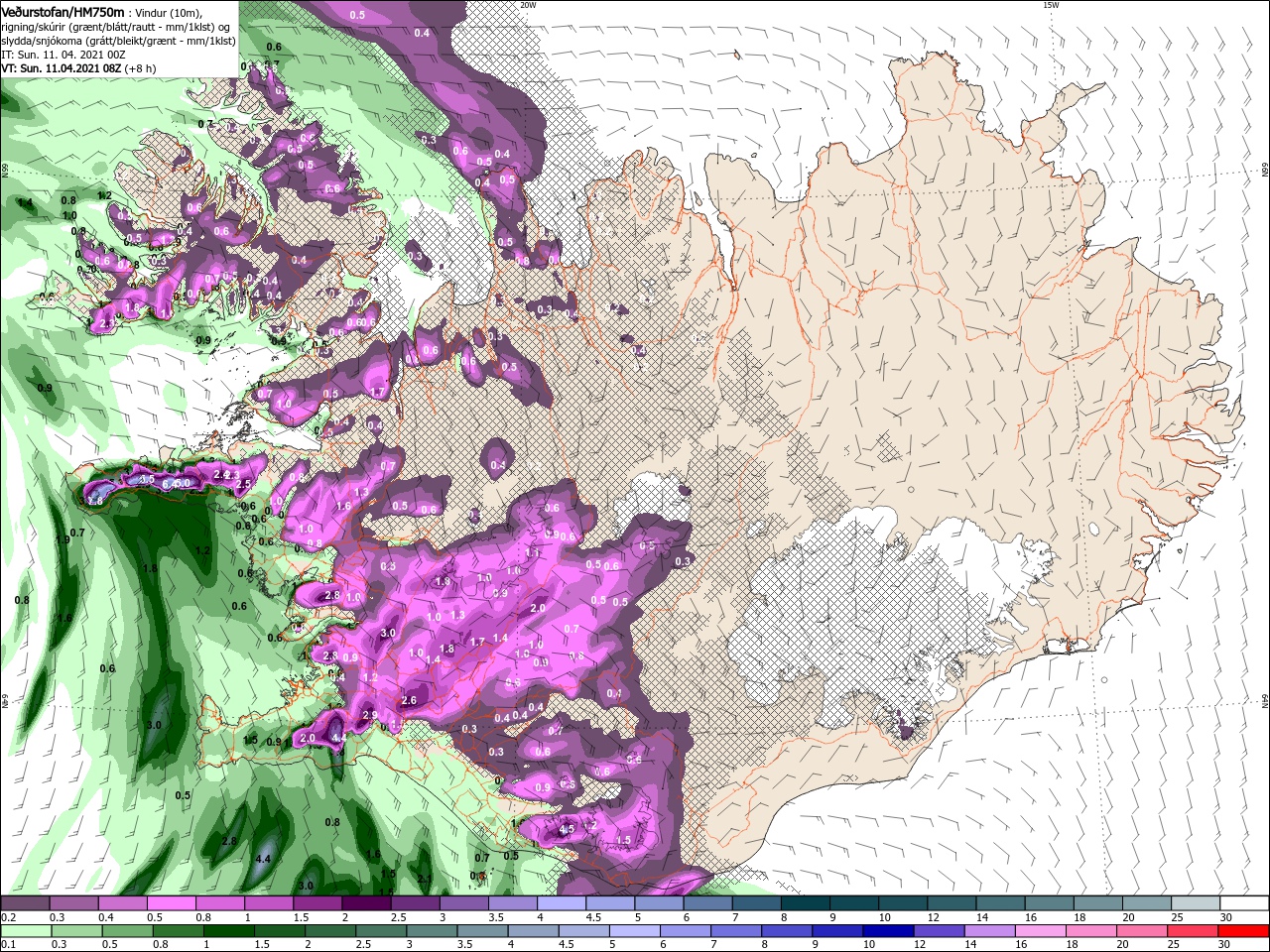Pick the green rain scale swatch for 0.5–0.8
This screenshot has width=1270, height=952.
click(x=127, y=931)
